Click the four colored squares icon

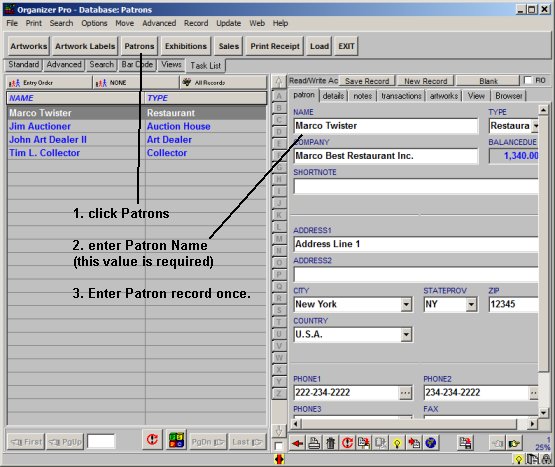[176, 440]
